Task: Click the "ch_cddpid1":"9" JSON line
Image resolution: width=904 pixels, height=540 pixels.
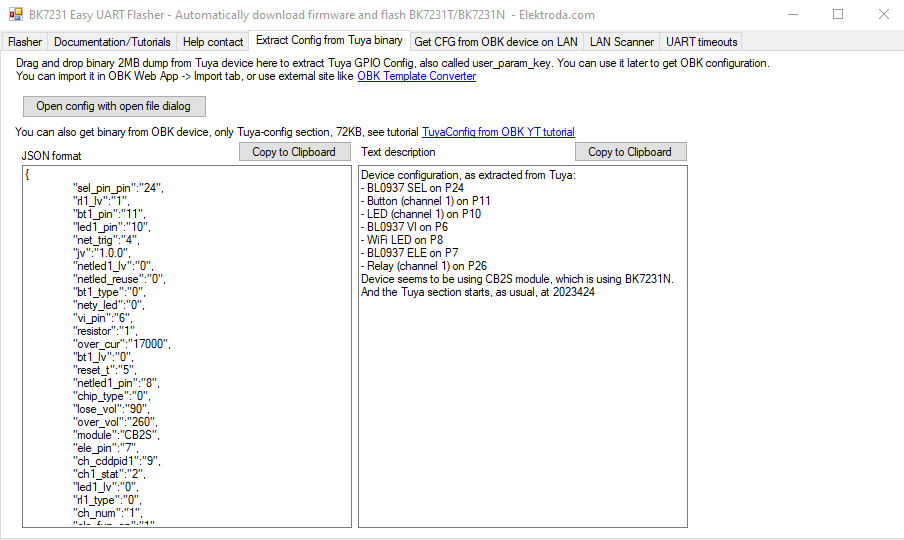Action: 116,461
